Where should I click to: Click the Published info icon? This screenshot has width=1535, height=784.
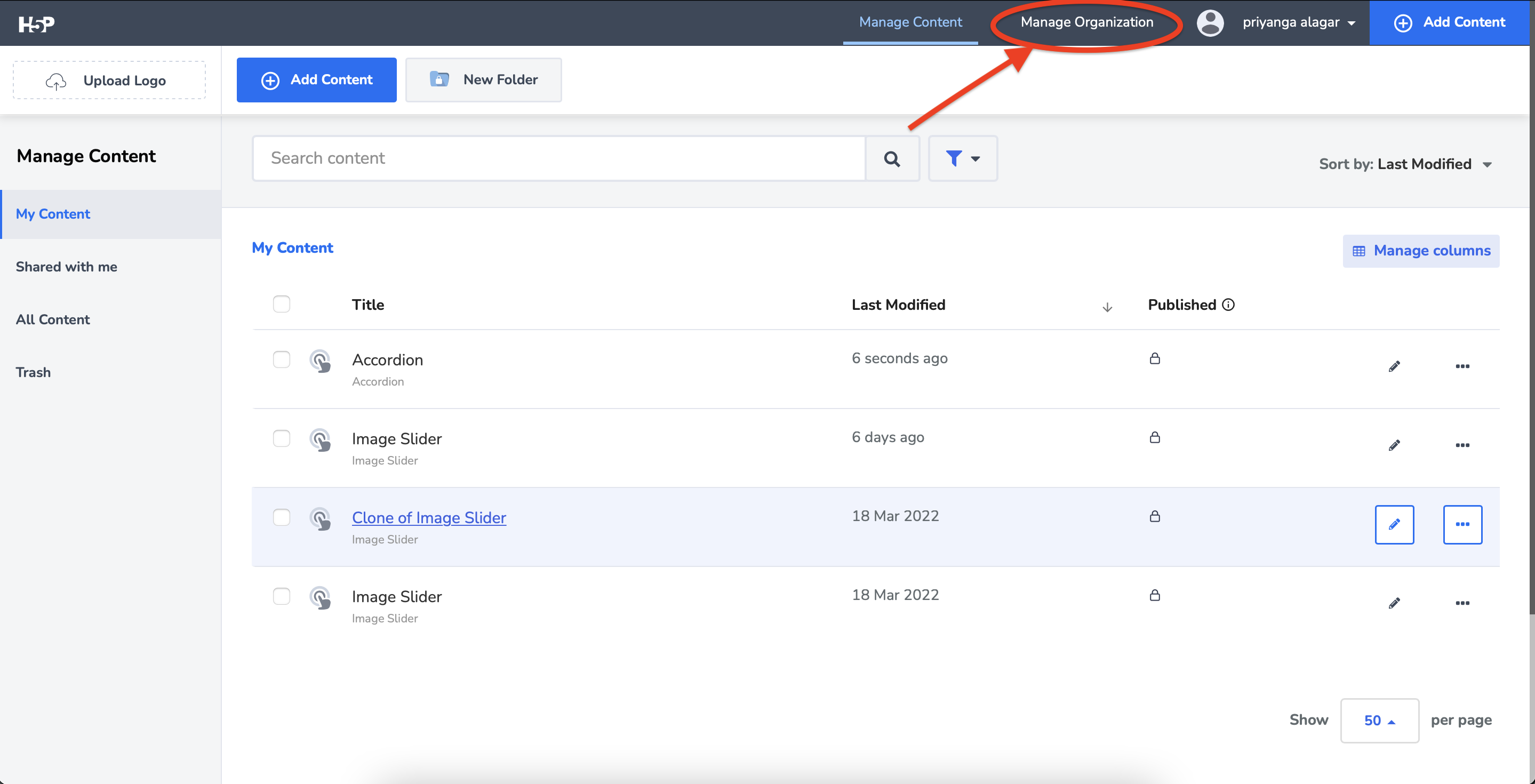(1228, 305)
